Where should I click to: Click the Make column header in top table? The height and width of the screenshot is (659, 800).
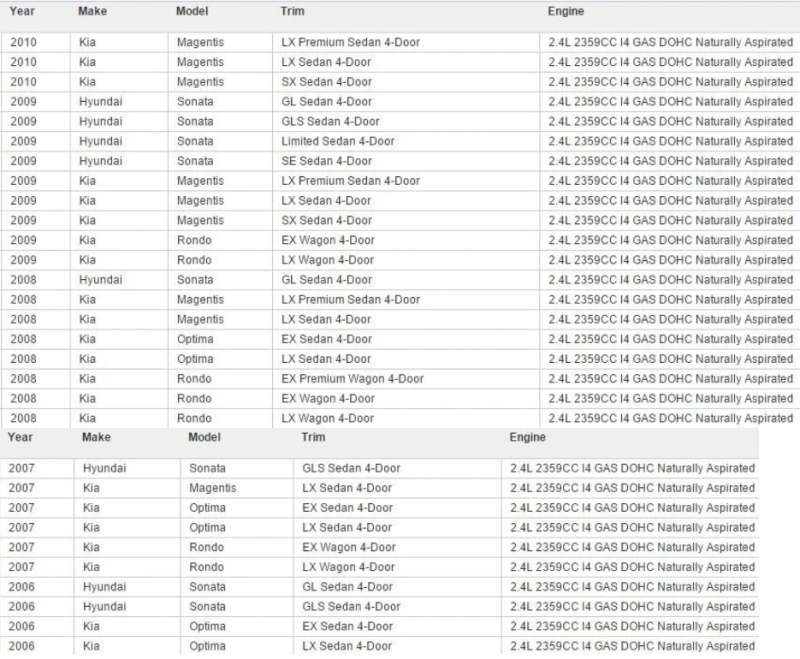92,11
